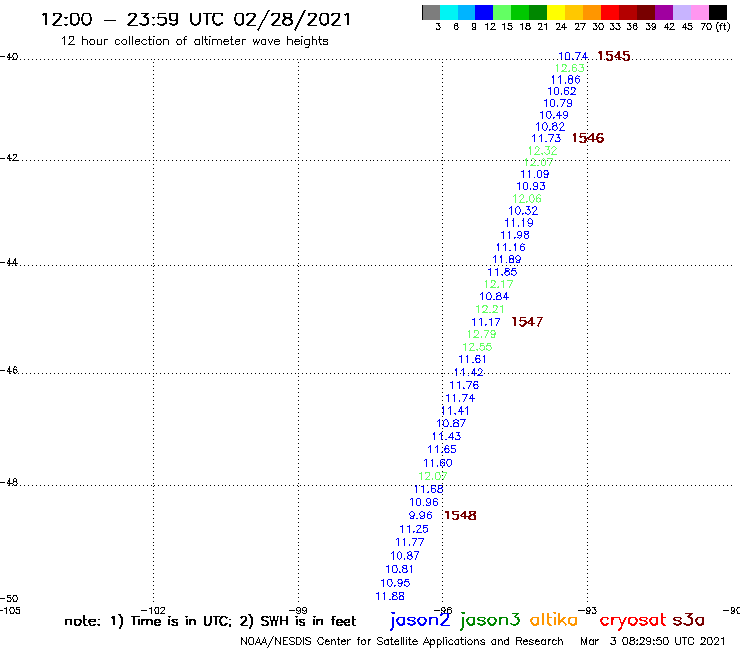
Task: Click the green wave height value 12.79
Action: (x=481, y=334)
